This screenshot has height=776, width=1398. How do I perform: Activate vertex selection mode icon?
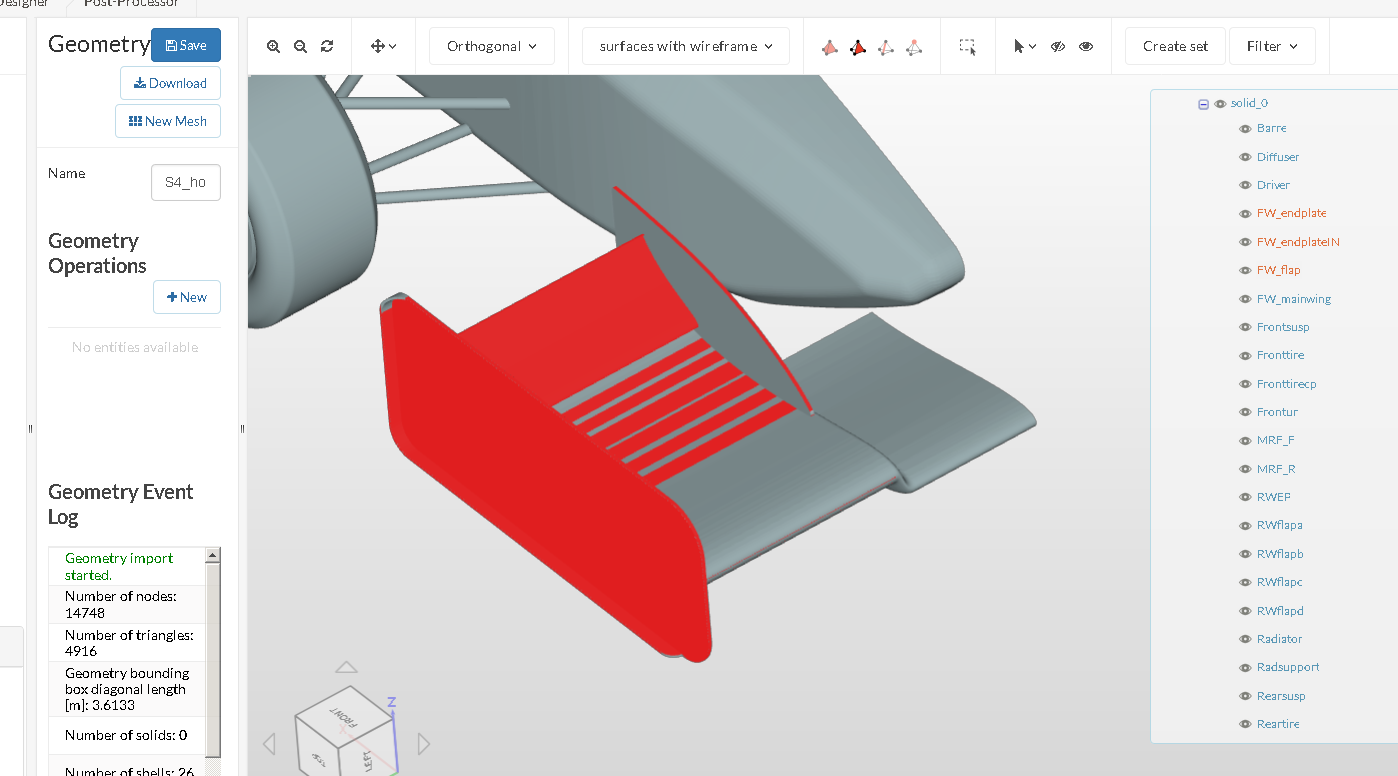pyautogui.click(x=914, y=47)
